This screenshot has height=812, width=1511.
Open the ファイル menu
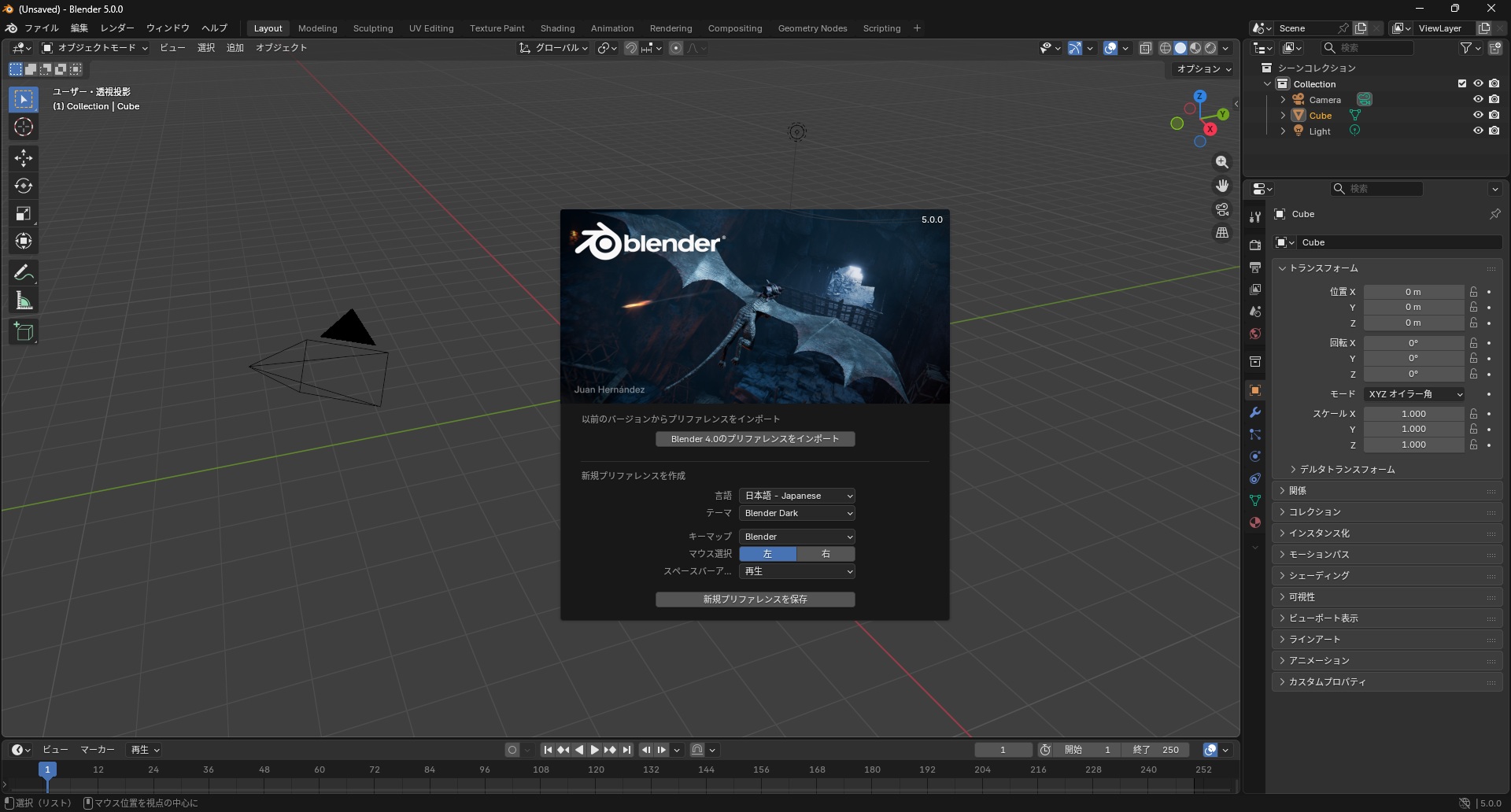click(x=41, y=28)
